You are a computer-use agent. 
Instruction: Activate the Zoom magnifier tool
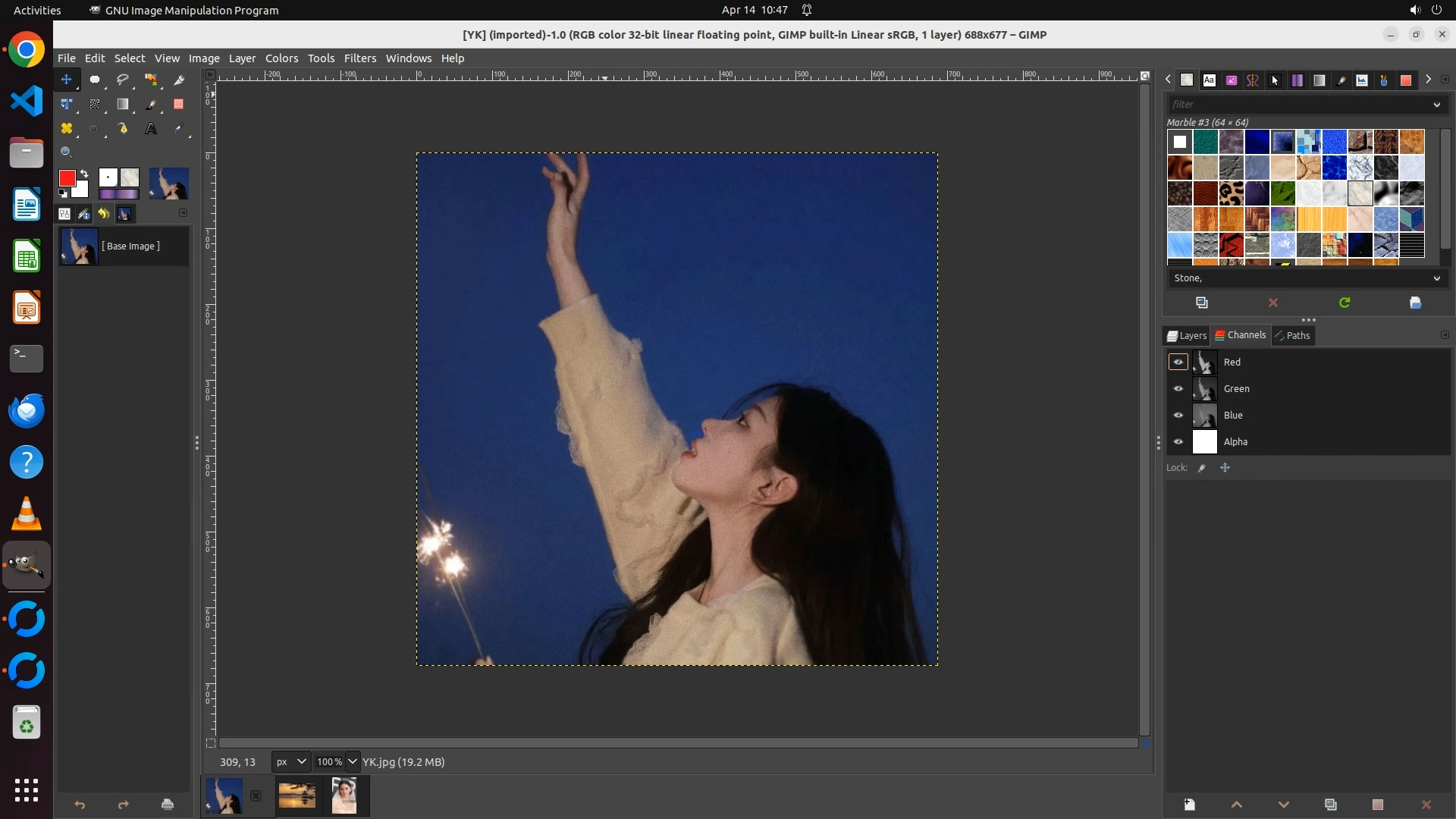click(67, 152)
